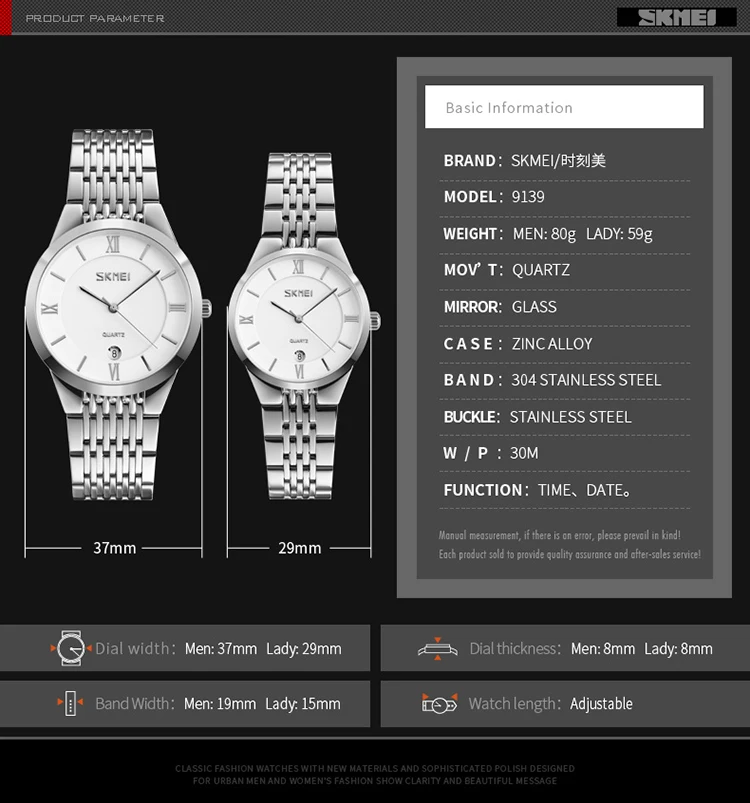Click Band Width Lady: 15mm value

pos(303,704)
